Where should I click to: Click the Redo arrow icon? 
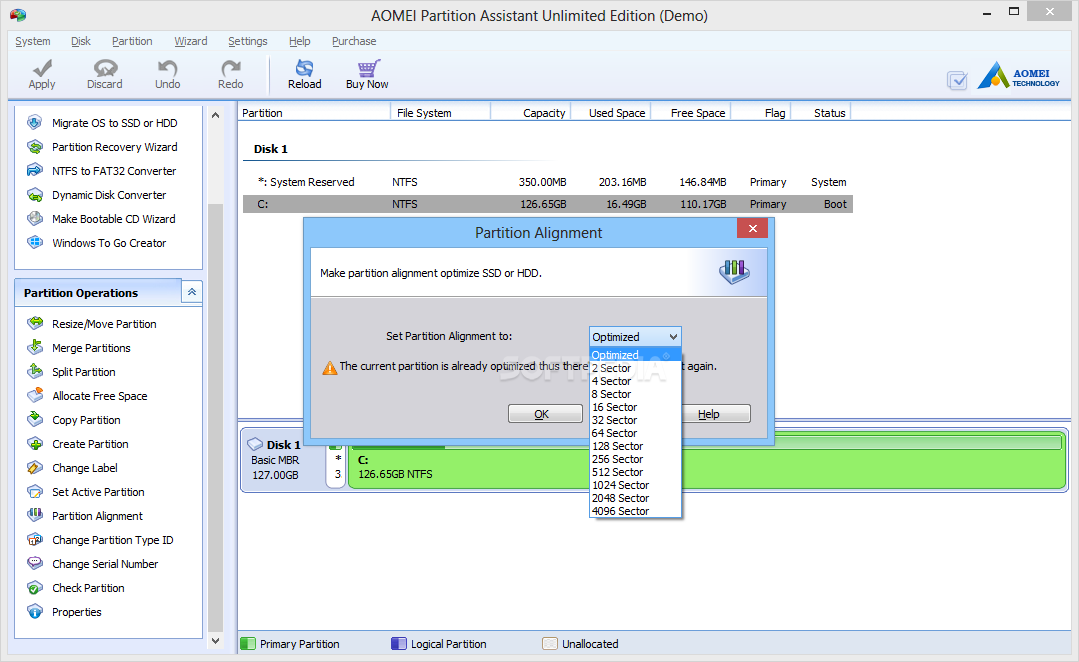click(231, 68)
